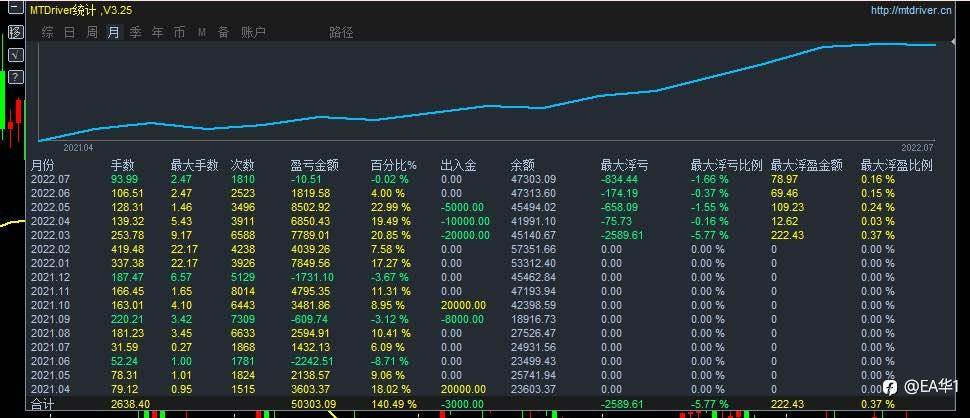Click the 最大浮盈金额 column header
The width and height of the screenshot is (970, 418).
(807, 166)
